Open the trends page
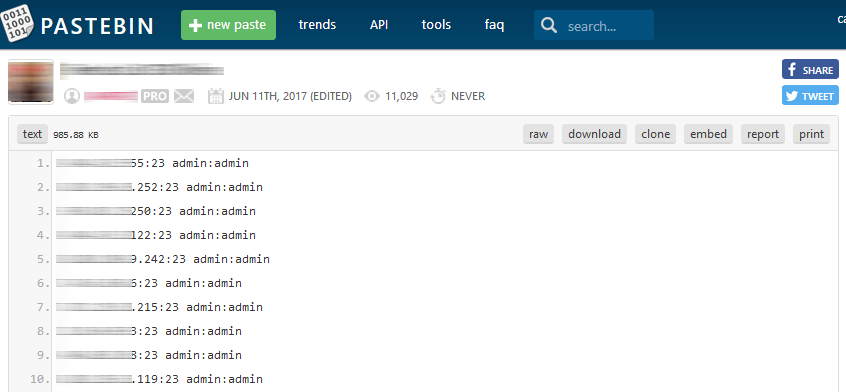 tap(317, 25)
